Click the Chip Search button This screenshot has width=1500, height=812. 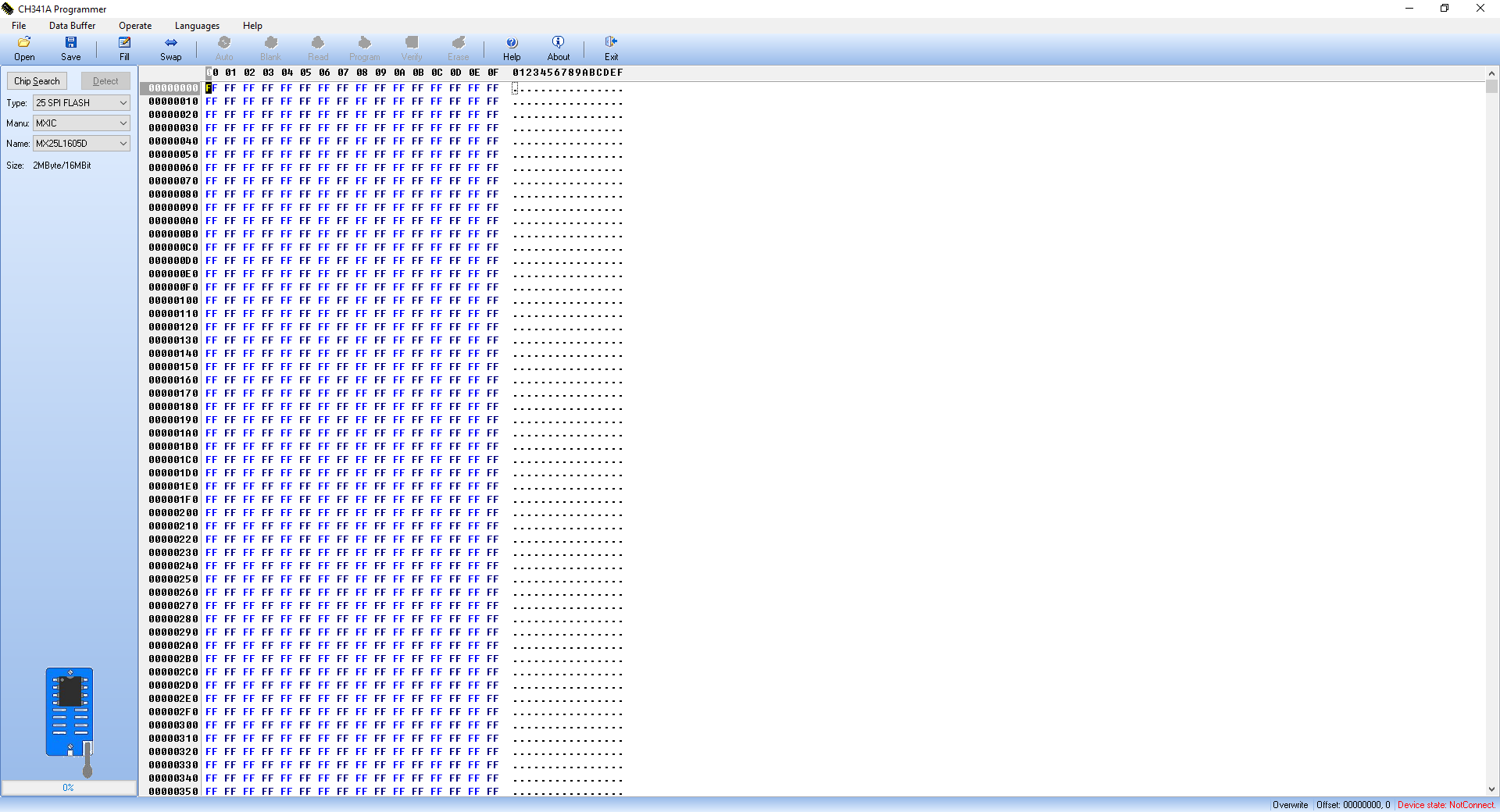[x=37, y=81]
